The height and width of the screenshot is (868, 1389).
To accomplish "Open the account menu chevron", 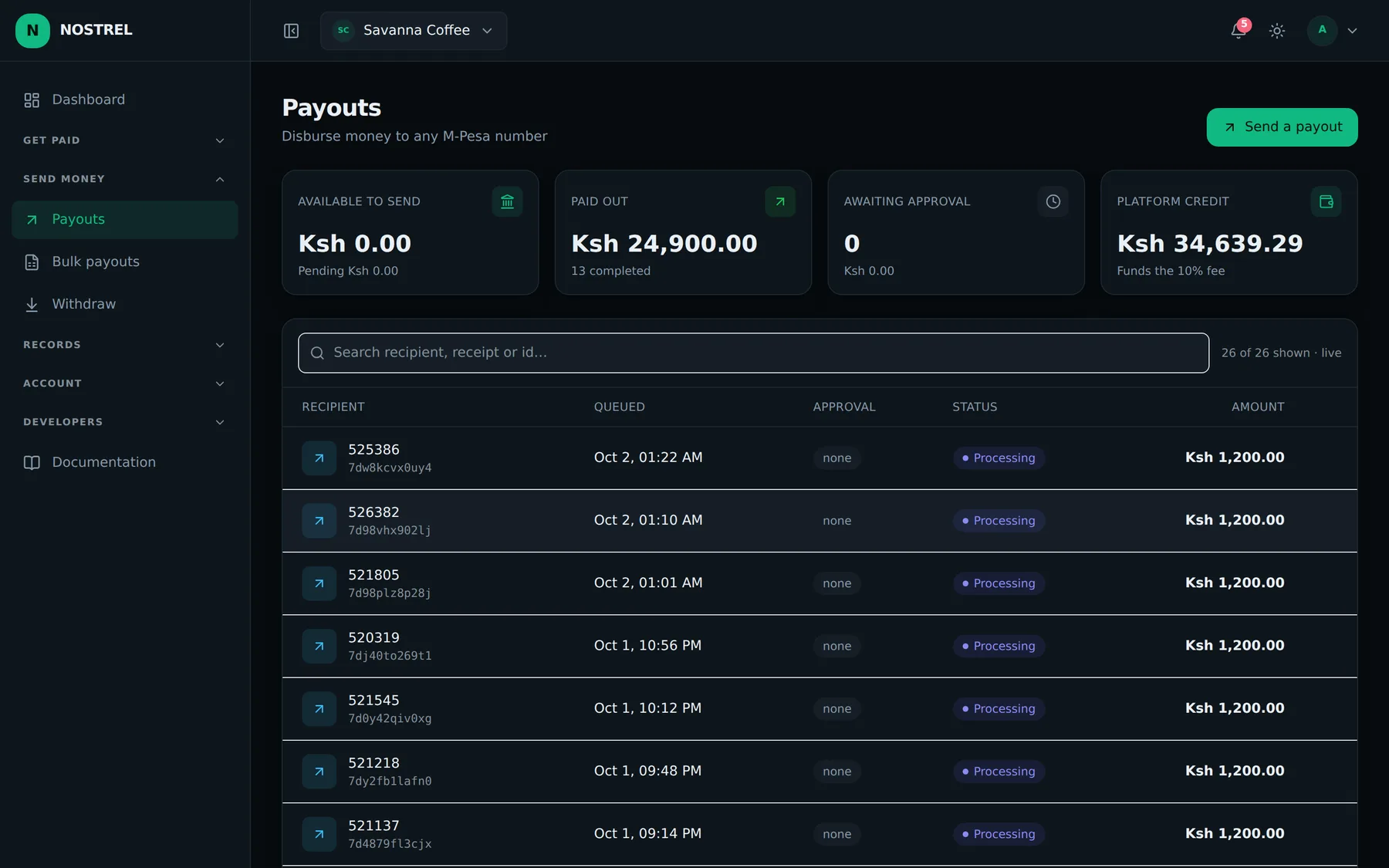I will (x=1352, y=31).
